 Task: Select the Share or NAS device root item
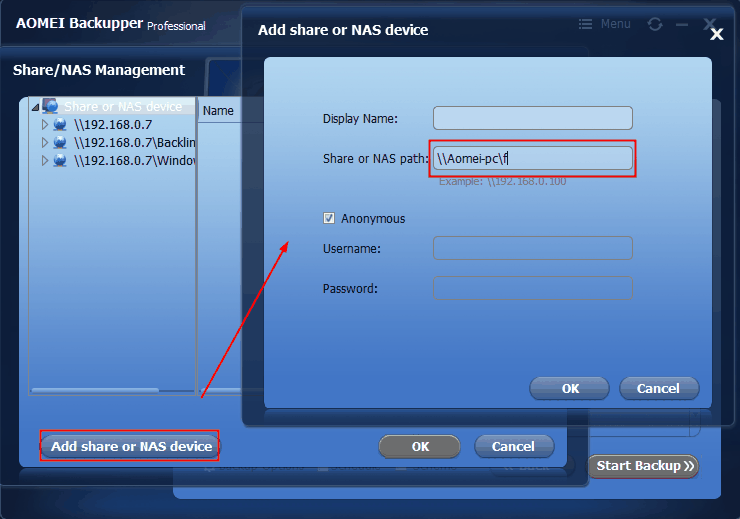tap(123, 107)
